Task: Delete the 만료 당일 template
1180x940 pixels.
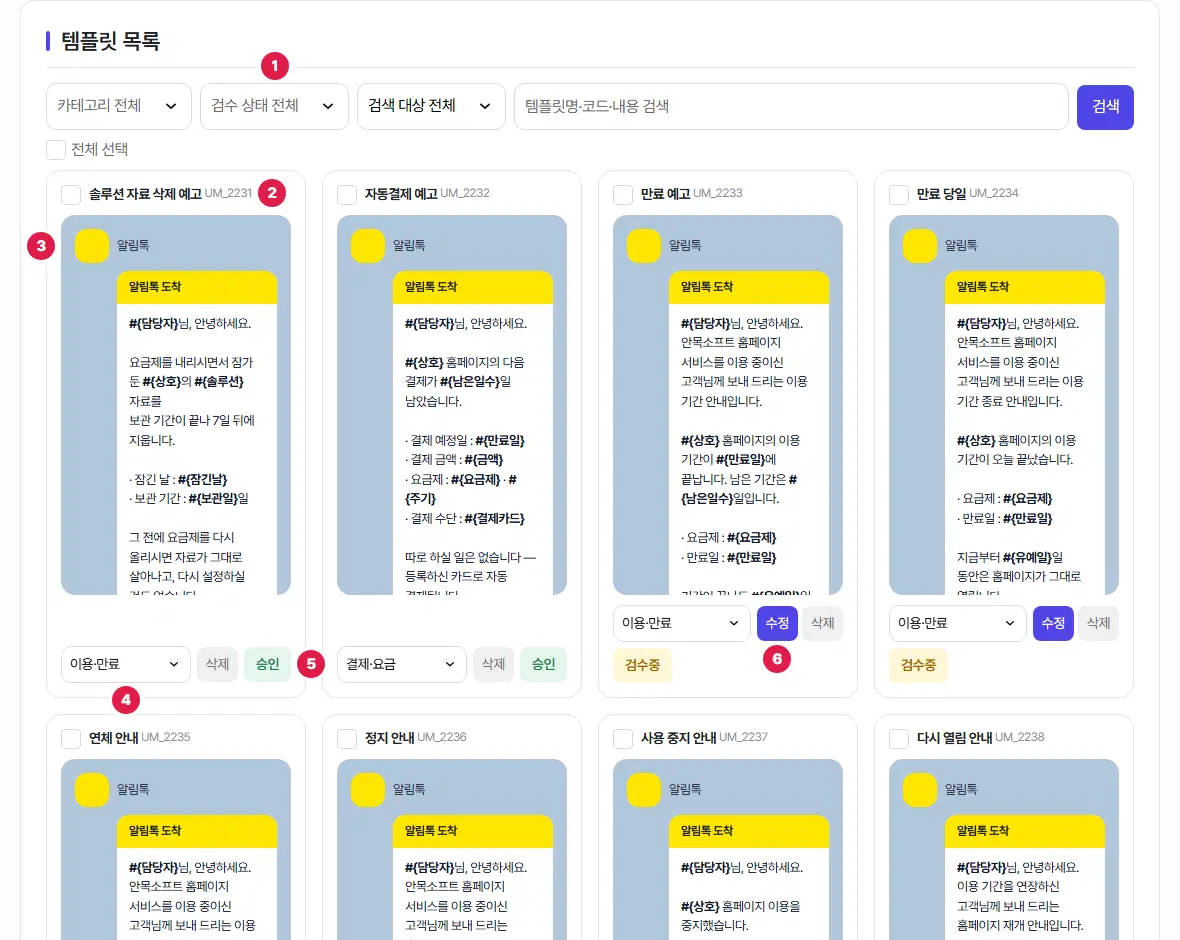Action: (1099, 623)
